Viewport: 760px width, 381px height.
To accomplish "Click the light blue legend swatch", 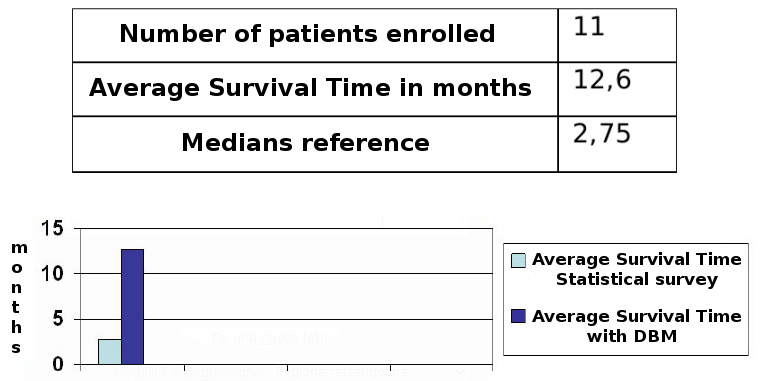I will click(x=518, y=260).
